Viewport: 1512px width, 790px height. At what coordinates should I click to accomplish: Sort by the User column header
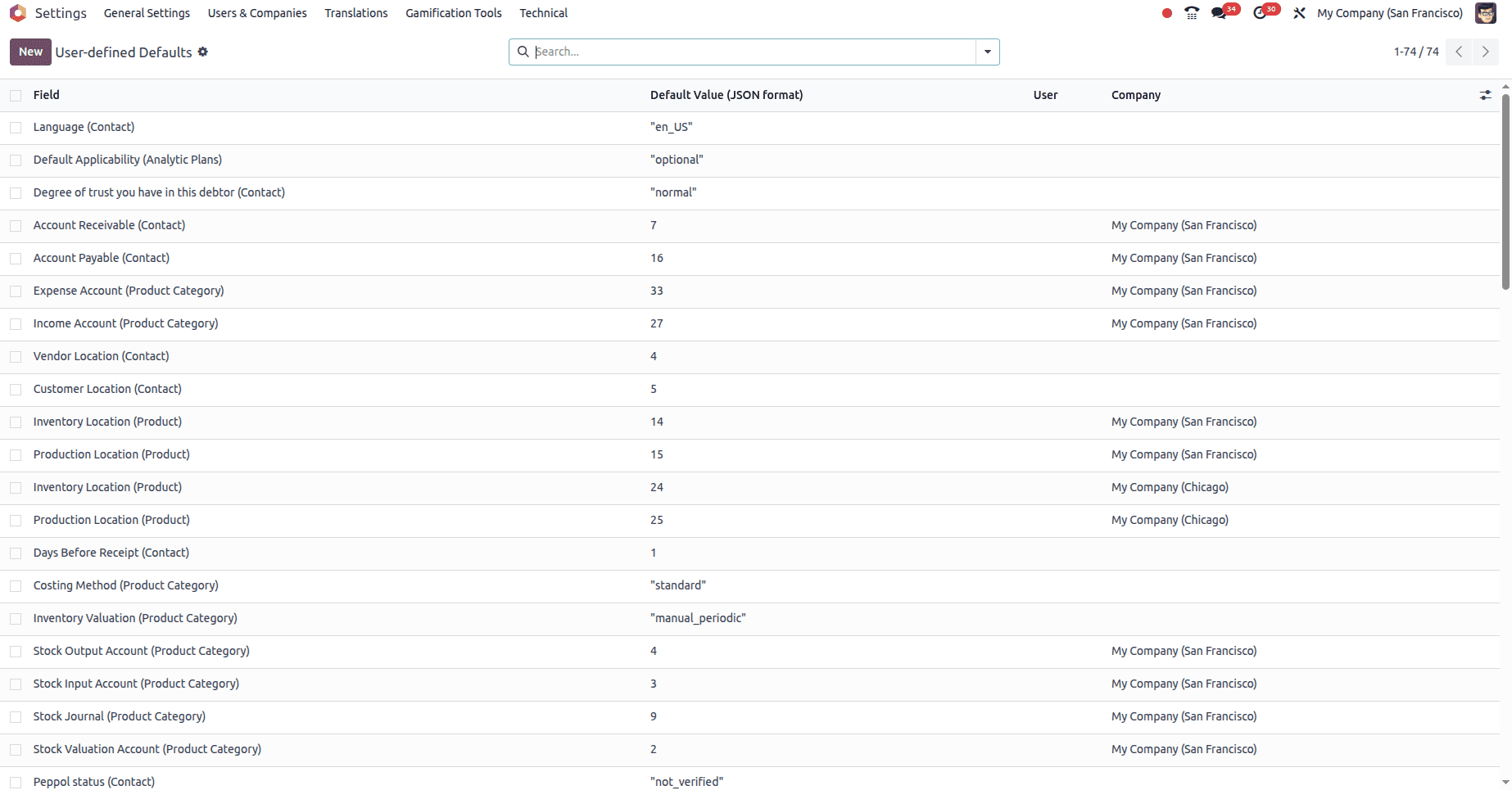(x=1045, y=95)
